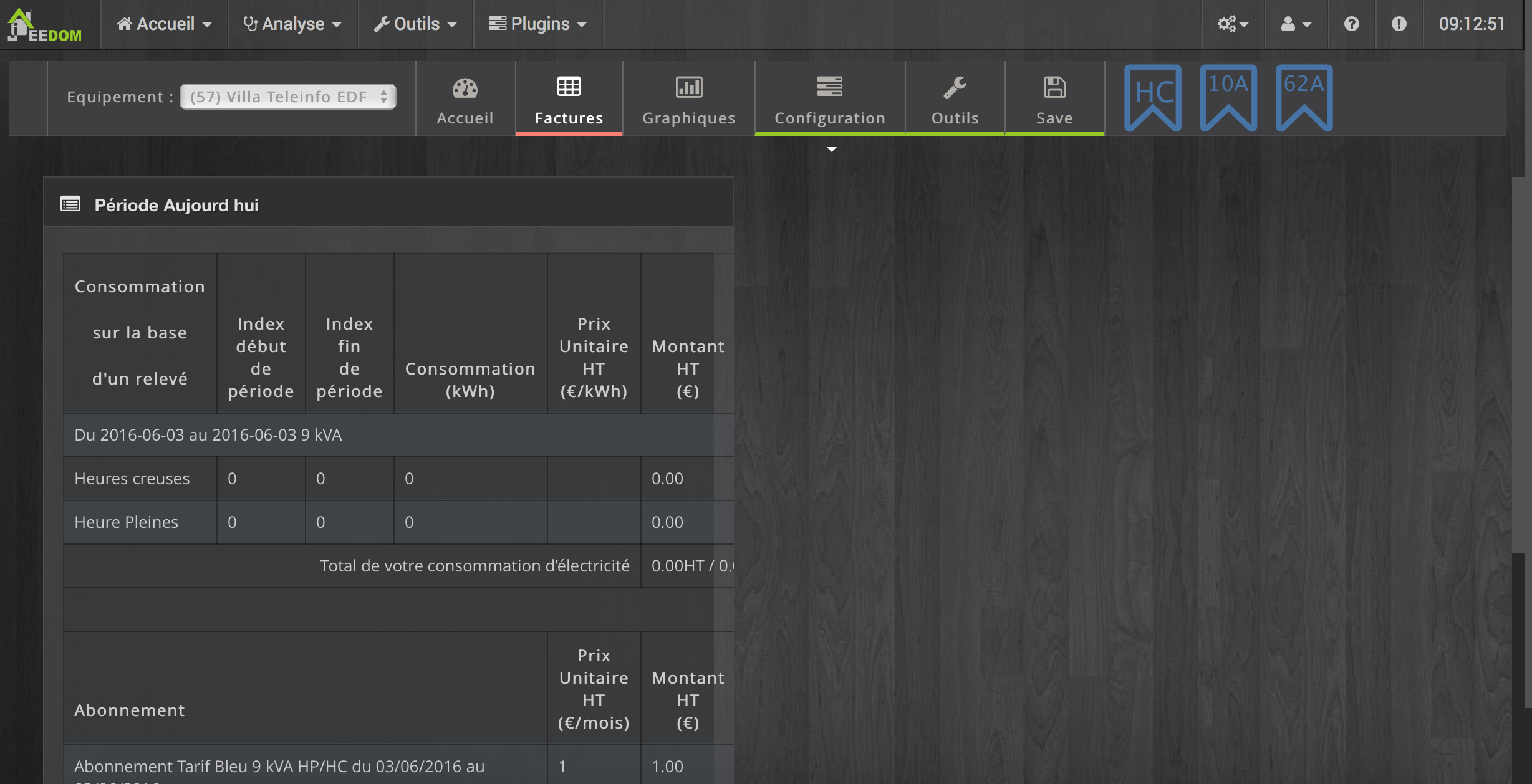Open the Accueil top menu
This screenshot has width=1532, height=784.
pyautogui.click(x=165, y=24)
